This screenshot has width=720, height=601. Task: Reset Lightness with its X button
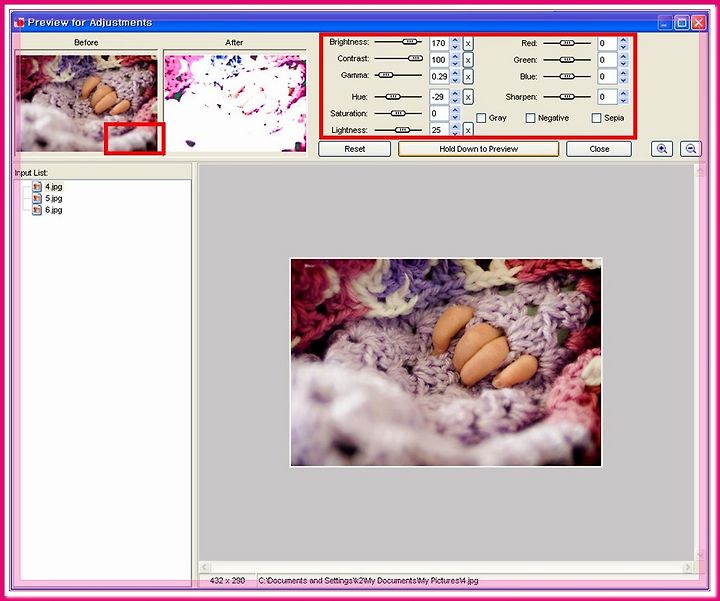pyautogui.click(x=468, y=130)
